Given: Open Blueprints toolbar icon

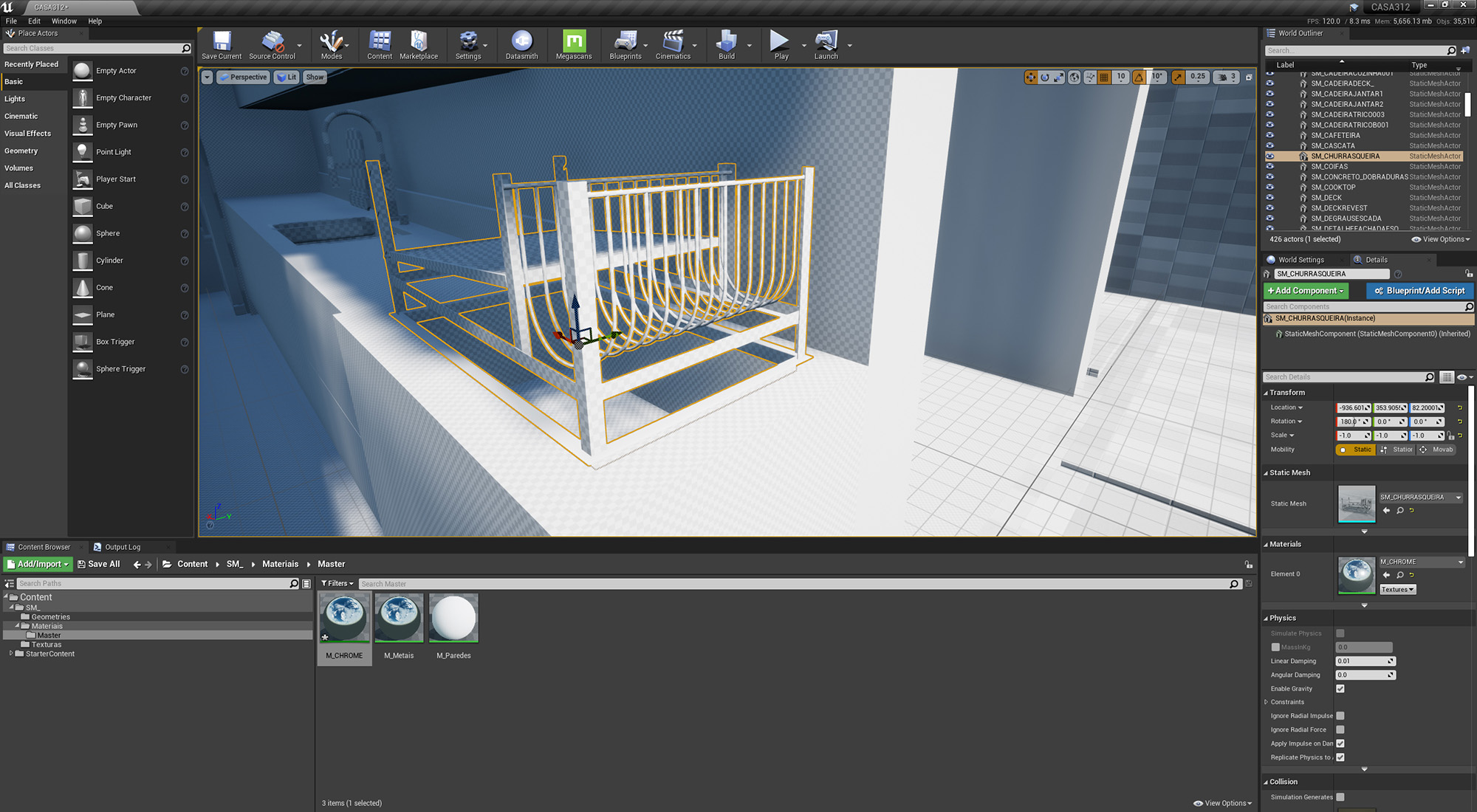Looking at the screenshot, I should pyautogui.click(x=626, y=45).
